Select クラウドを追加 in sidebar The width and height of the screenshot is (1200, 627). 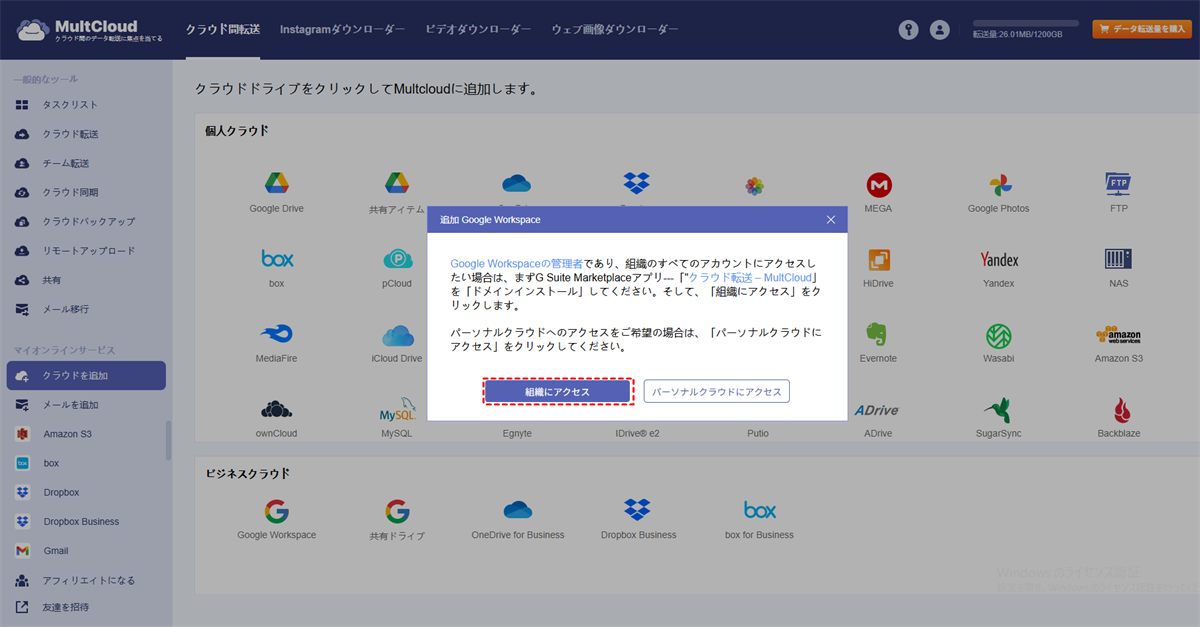tap(86, 376)
